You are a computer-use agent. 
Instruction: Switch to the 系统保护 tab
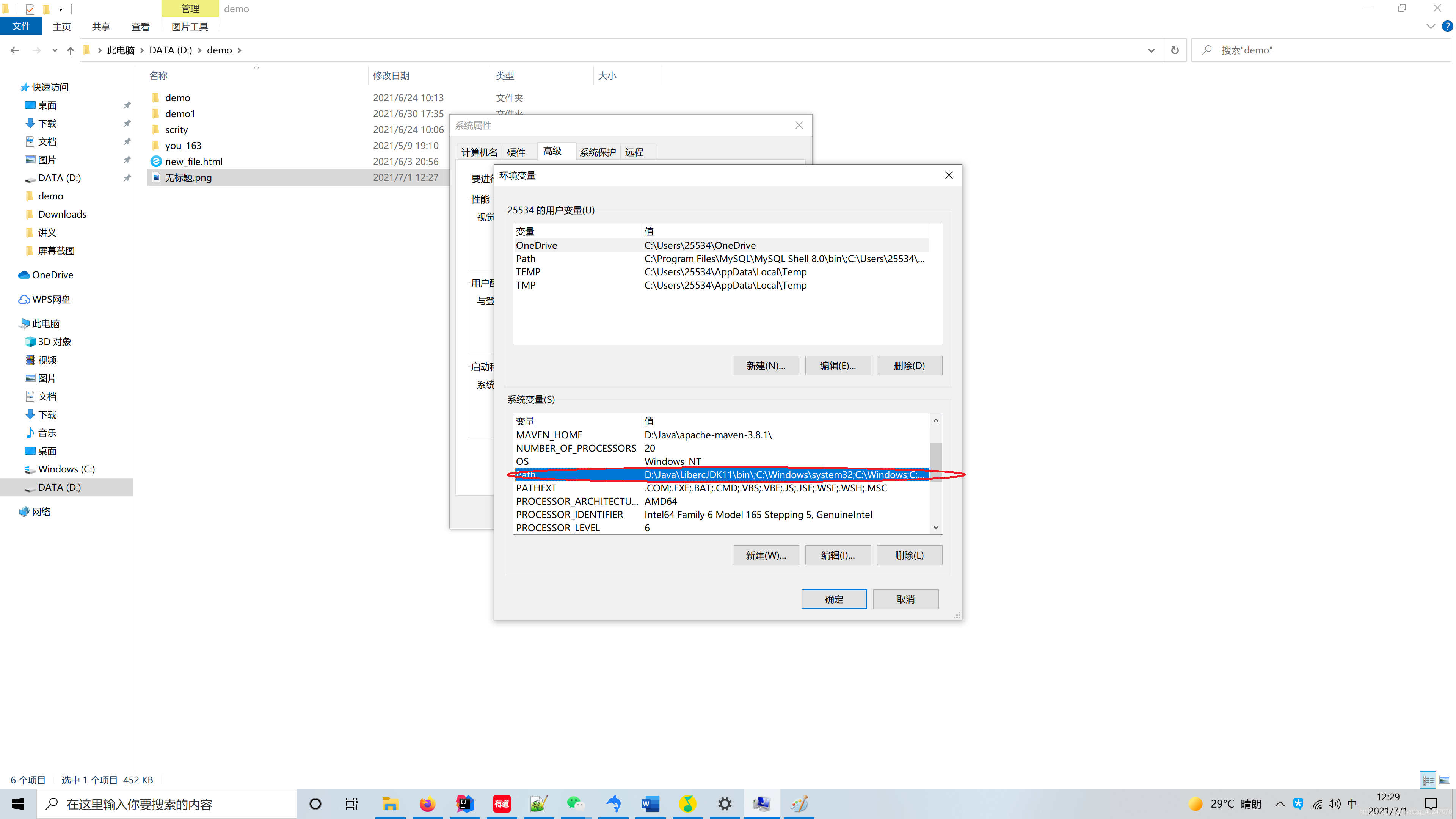click(x=598, y=152)
